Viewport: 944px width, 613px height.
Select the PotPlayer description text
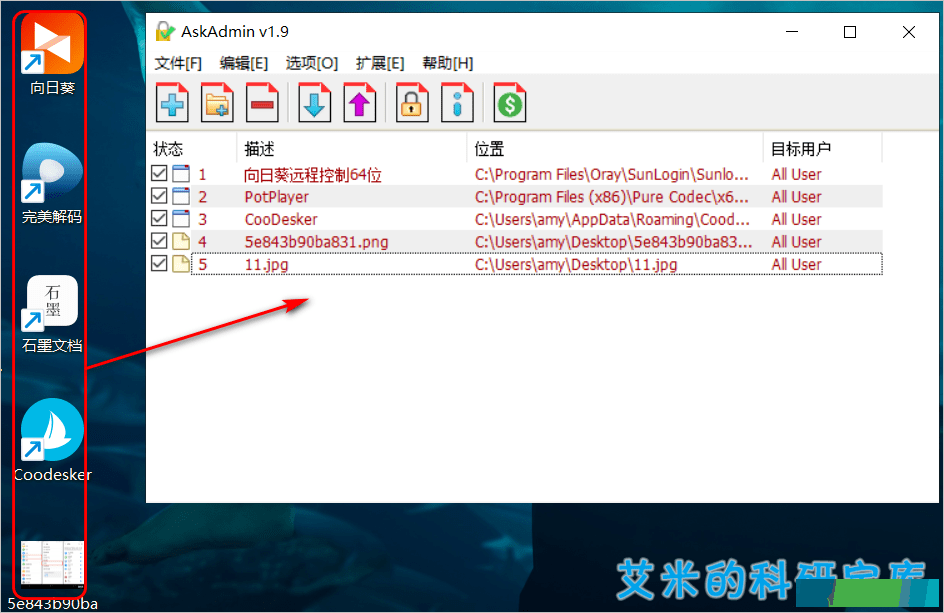276,197
